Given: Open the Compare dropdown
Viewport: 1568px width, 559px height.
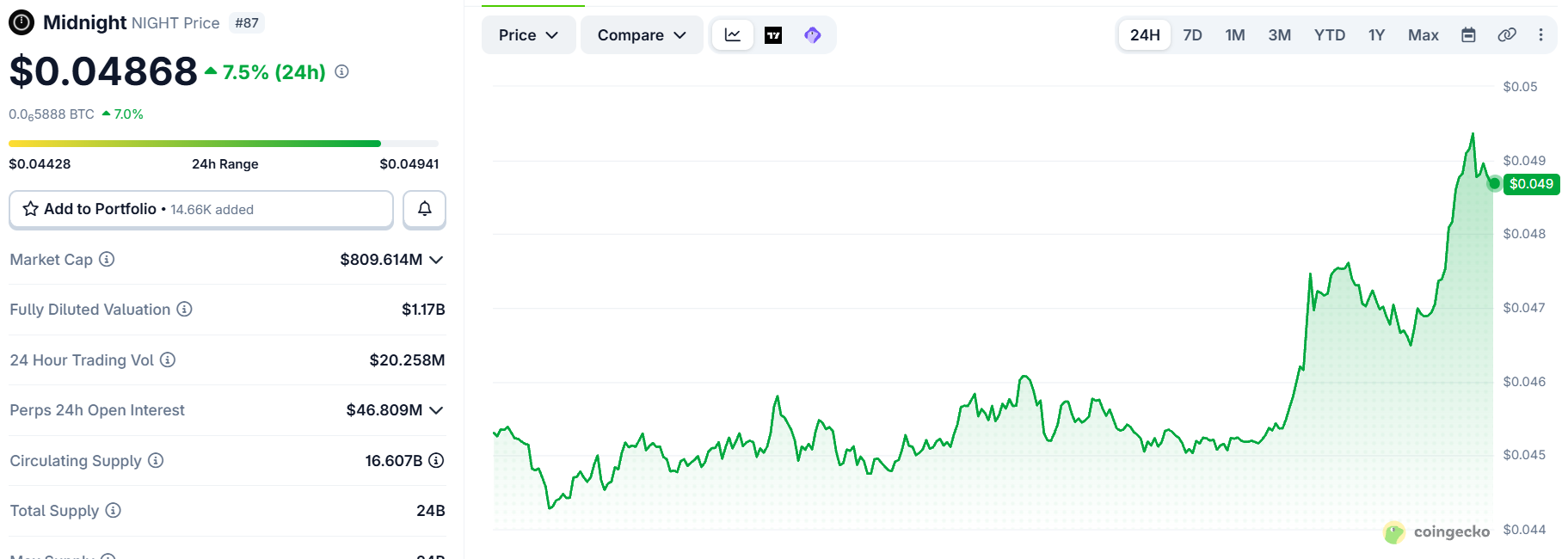Looking at the screenshot, I should tap(642, 35).
